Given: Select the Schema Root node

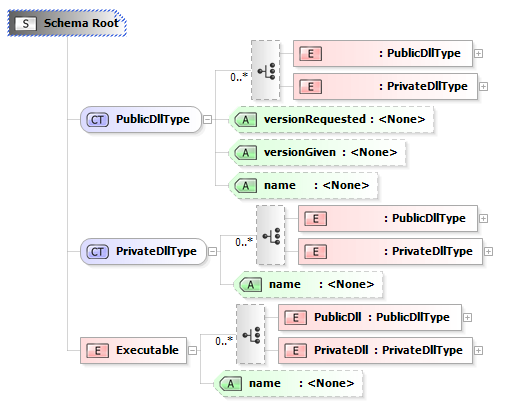Looking at the screenshot, I should tap(67, 23).
